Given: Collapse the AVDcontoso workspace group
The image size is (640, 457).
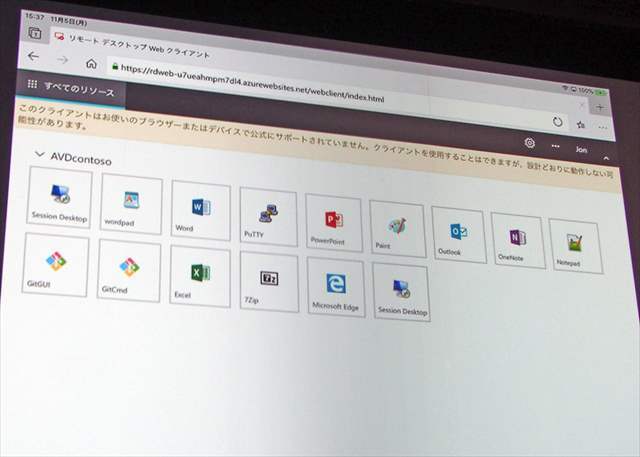Looking at the screenshot, I should [40, 154].
